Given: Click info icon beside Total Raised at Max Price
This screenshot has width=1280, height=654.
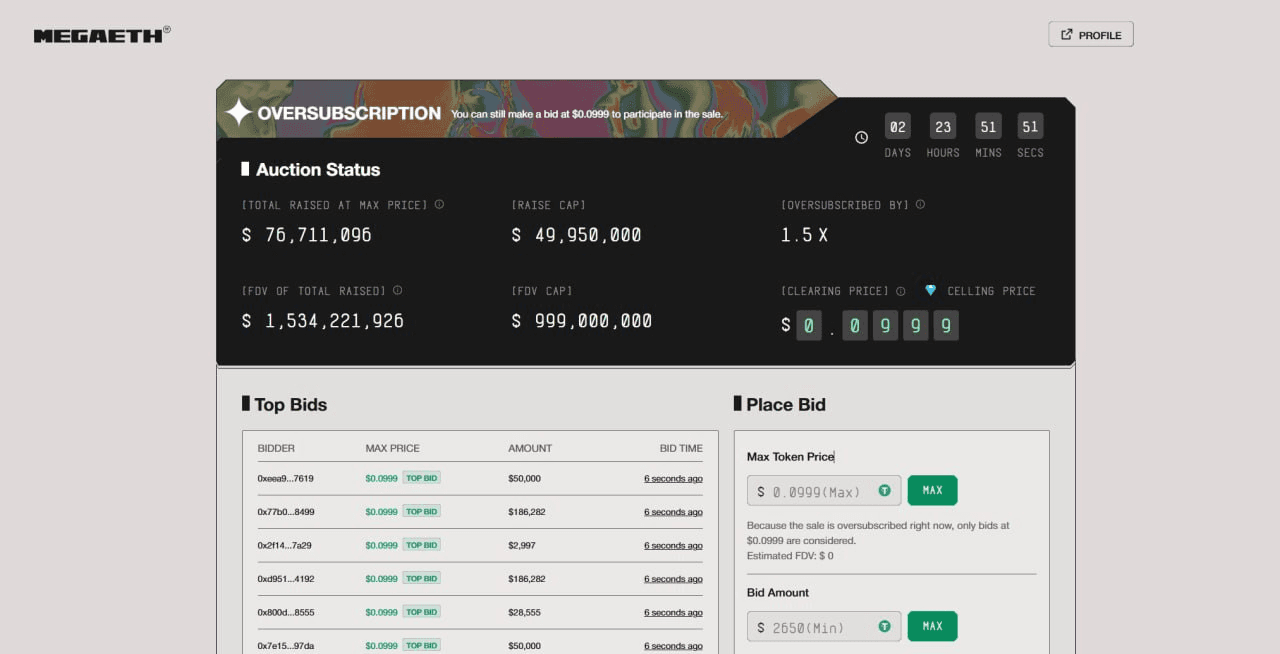Looking at the screenshot, I should point(439,204).
